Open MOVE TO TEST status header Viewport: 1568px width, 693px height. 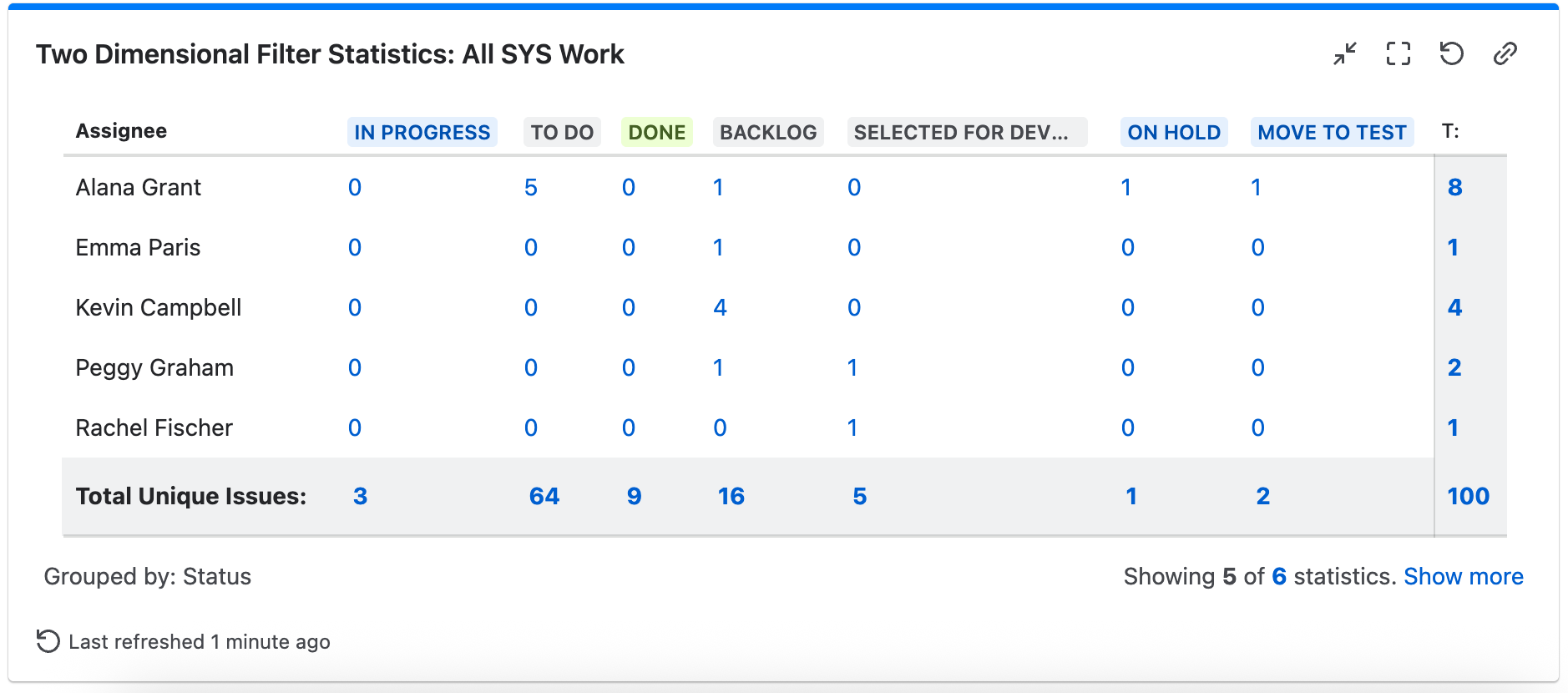point(1333,132)
